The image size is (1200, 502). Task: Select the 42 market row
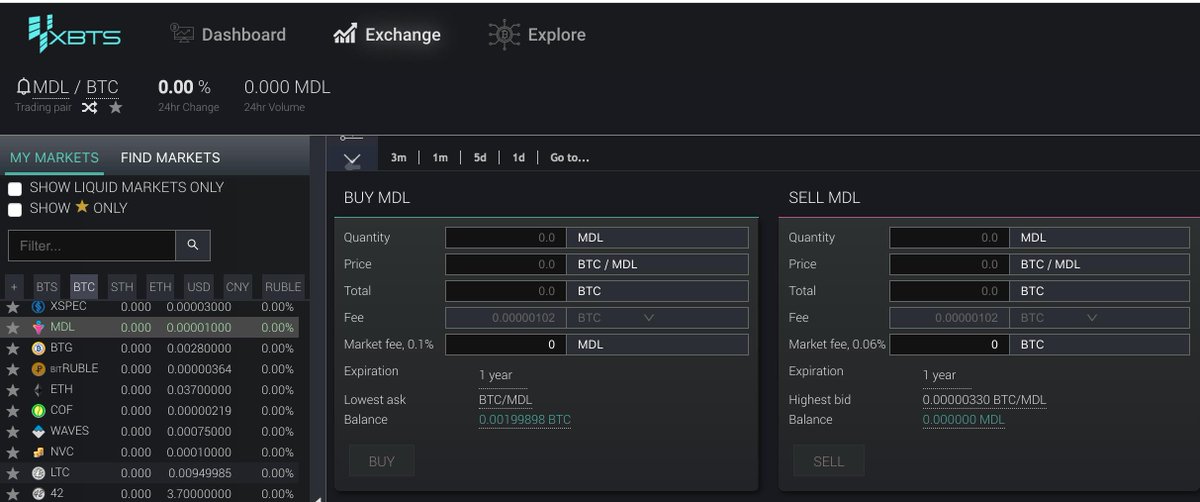click(151, 493)
